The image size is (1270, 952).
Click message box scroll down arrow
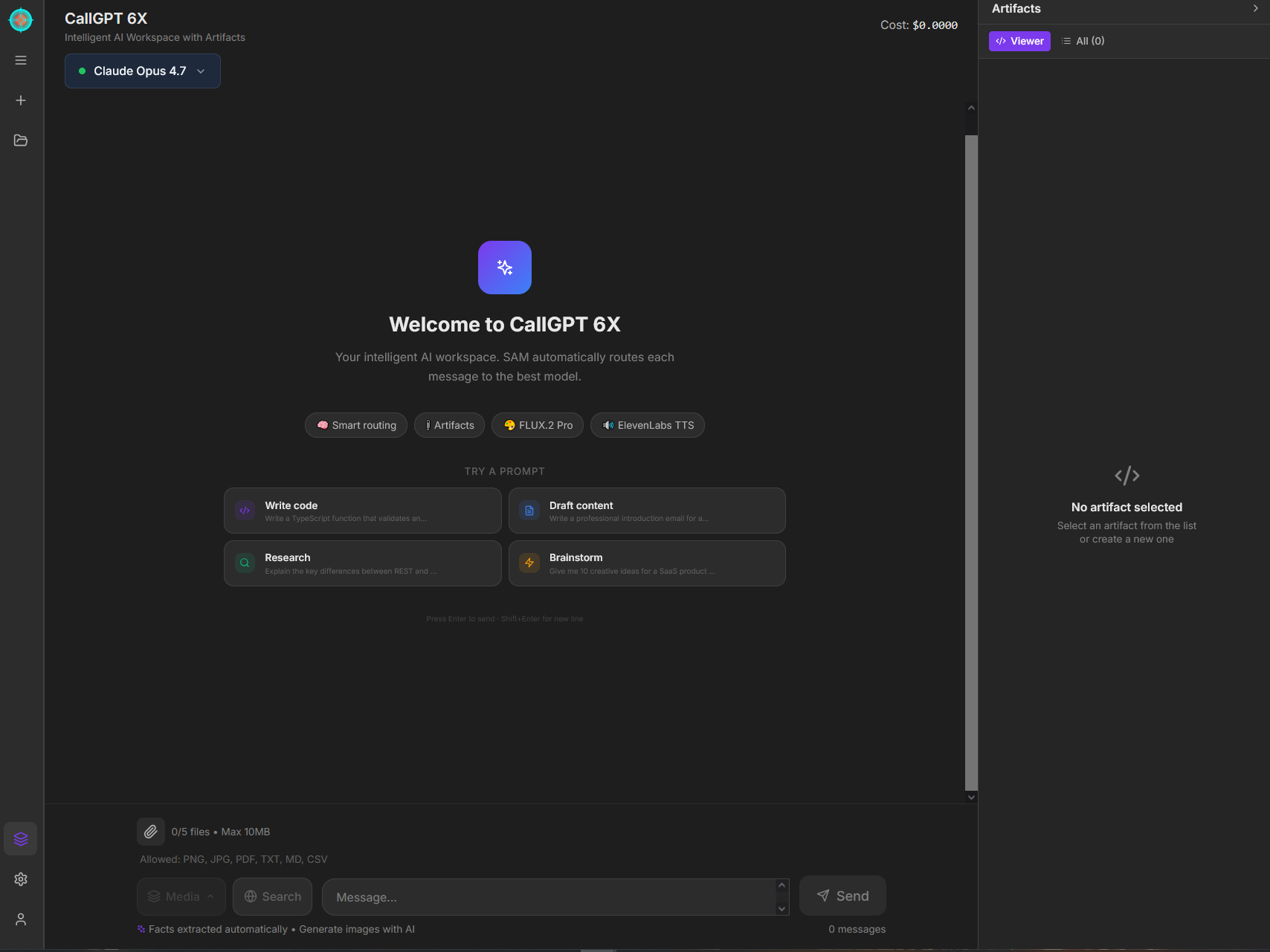point(781,908)
